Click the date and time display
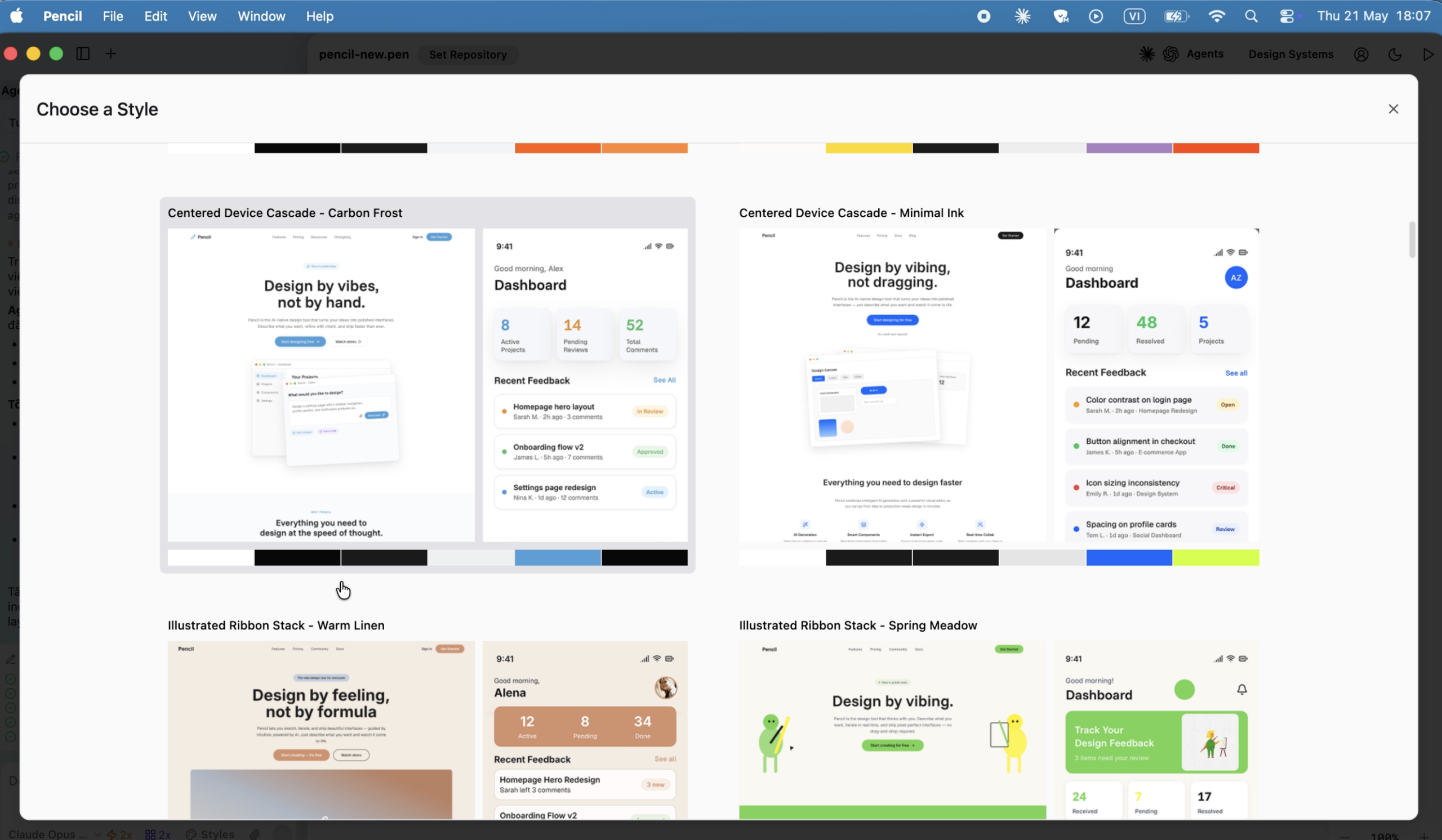 (1373, 16)
